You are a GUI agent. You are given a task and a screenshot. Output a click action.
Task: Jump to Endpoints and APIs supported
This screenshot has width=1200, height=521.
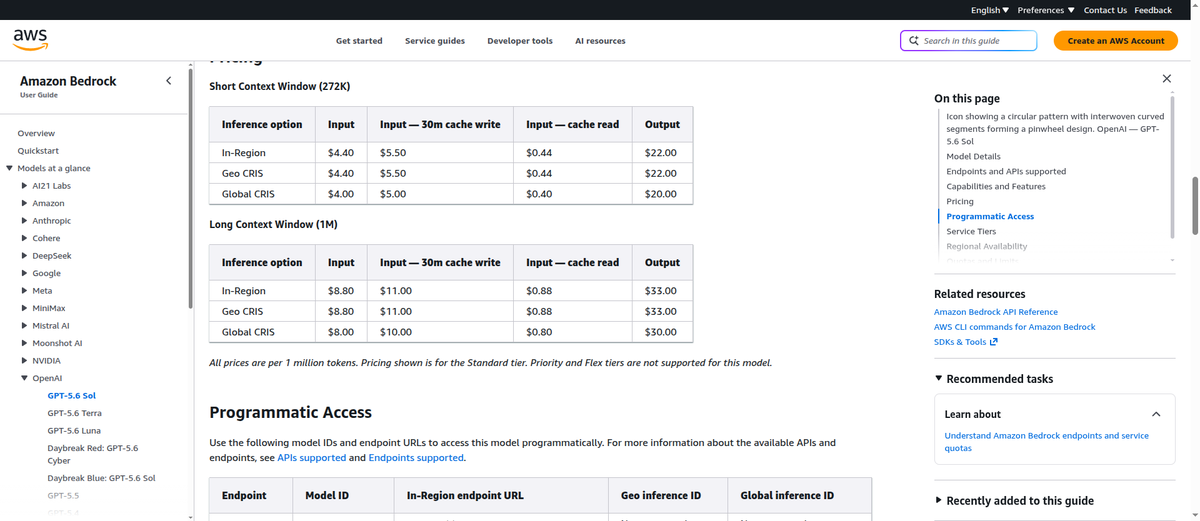point(1006,172)
